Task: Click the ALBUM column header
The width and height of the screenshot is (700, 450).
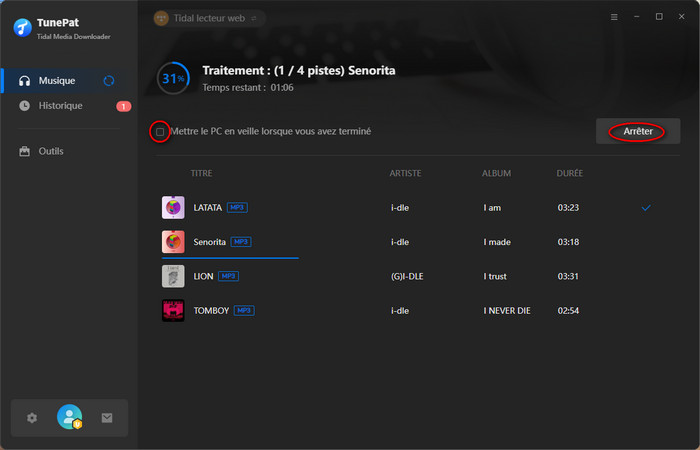Action: [496, 173]
